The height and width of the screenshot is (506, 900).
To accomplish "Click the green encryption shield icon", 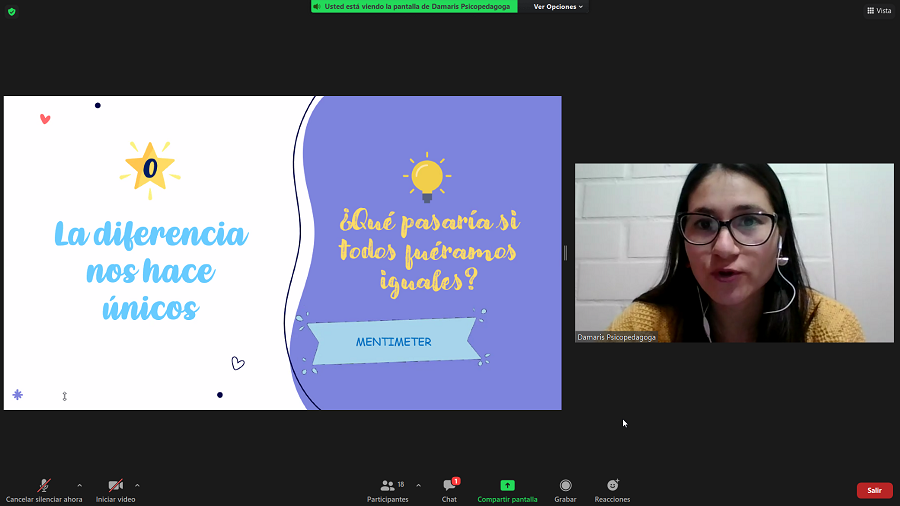I will pos(11,11).
